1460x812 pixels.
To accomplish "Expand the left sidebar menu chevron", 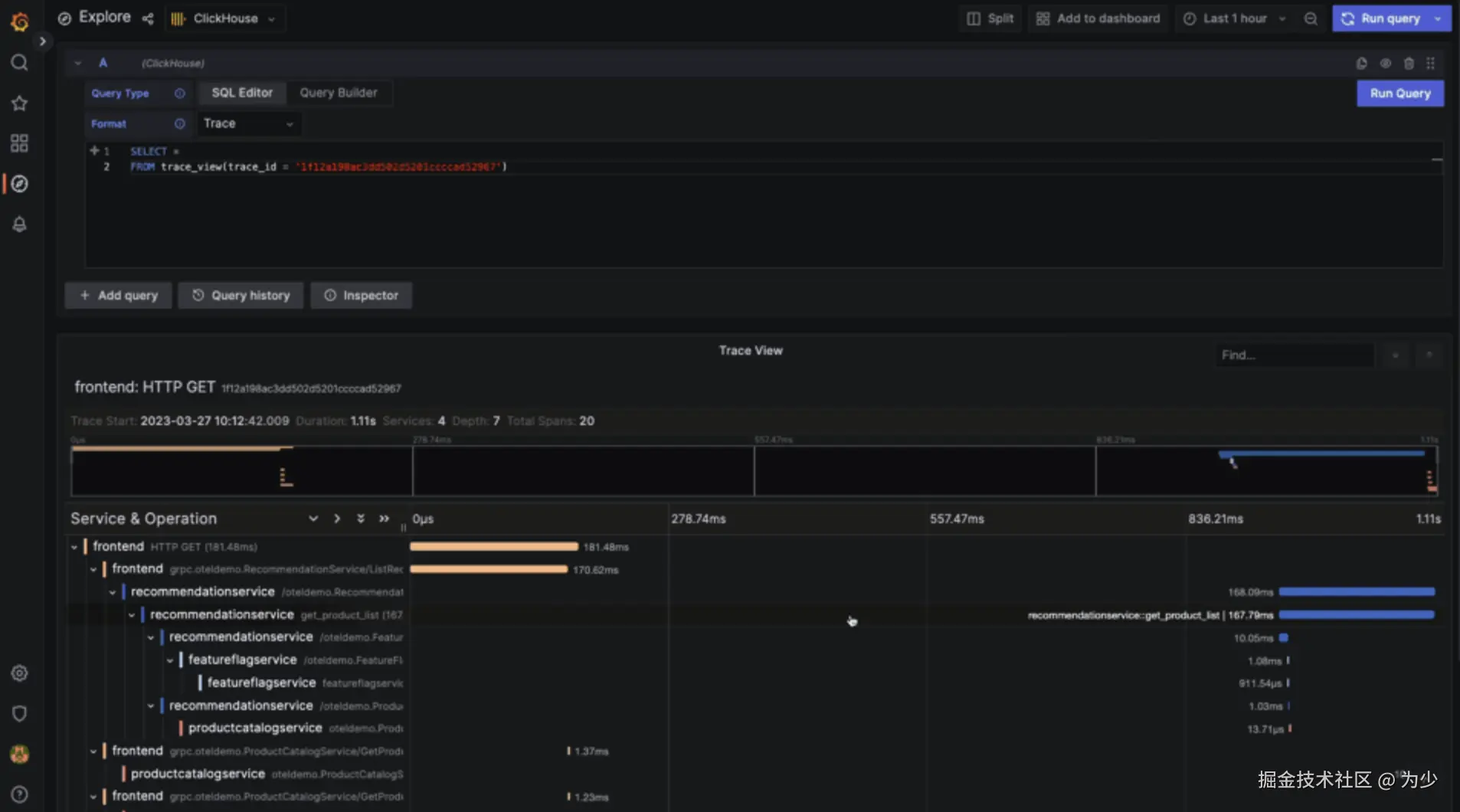I will pos(43,41).
